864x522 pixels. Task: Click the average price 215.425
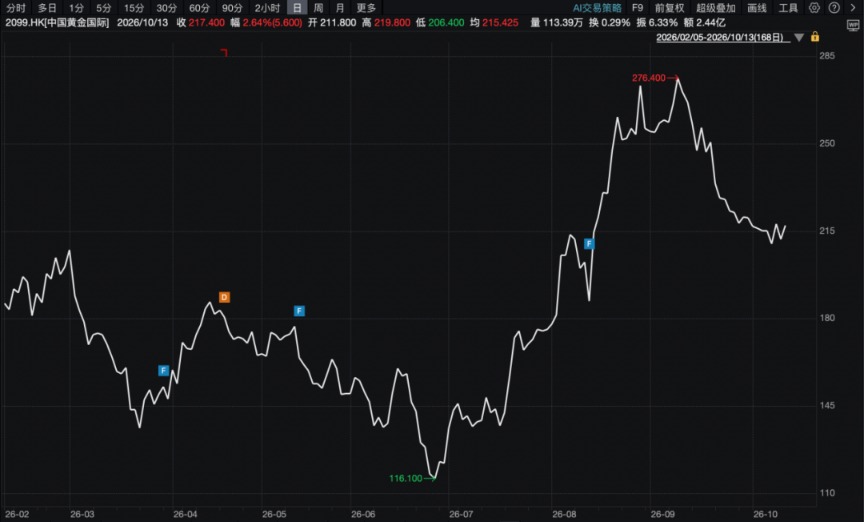(x=500, y=23)
